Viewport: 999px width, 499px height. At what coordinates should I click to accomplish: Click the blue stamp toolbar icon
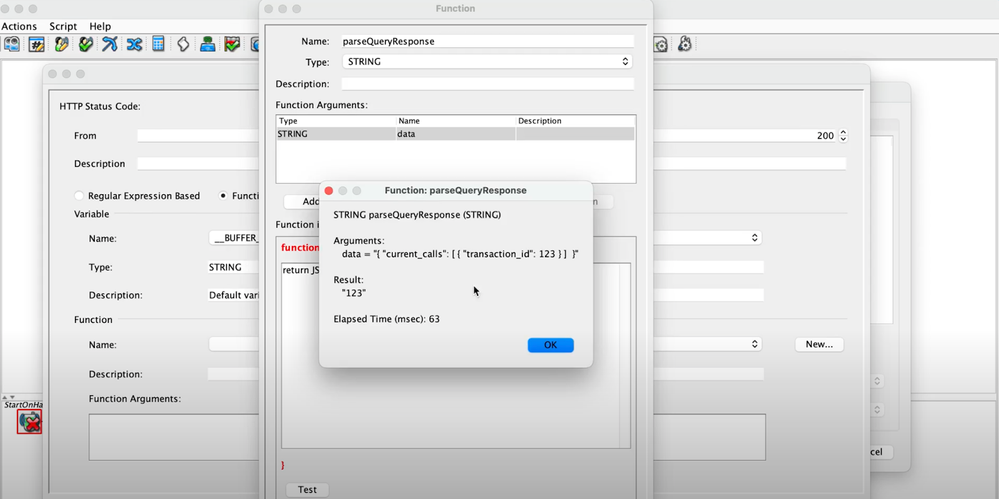pyautogui.click(x=207, y=44)
